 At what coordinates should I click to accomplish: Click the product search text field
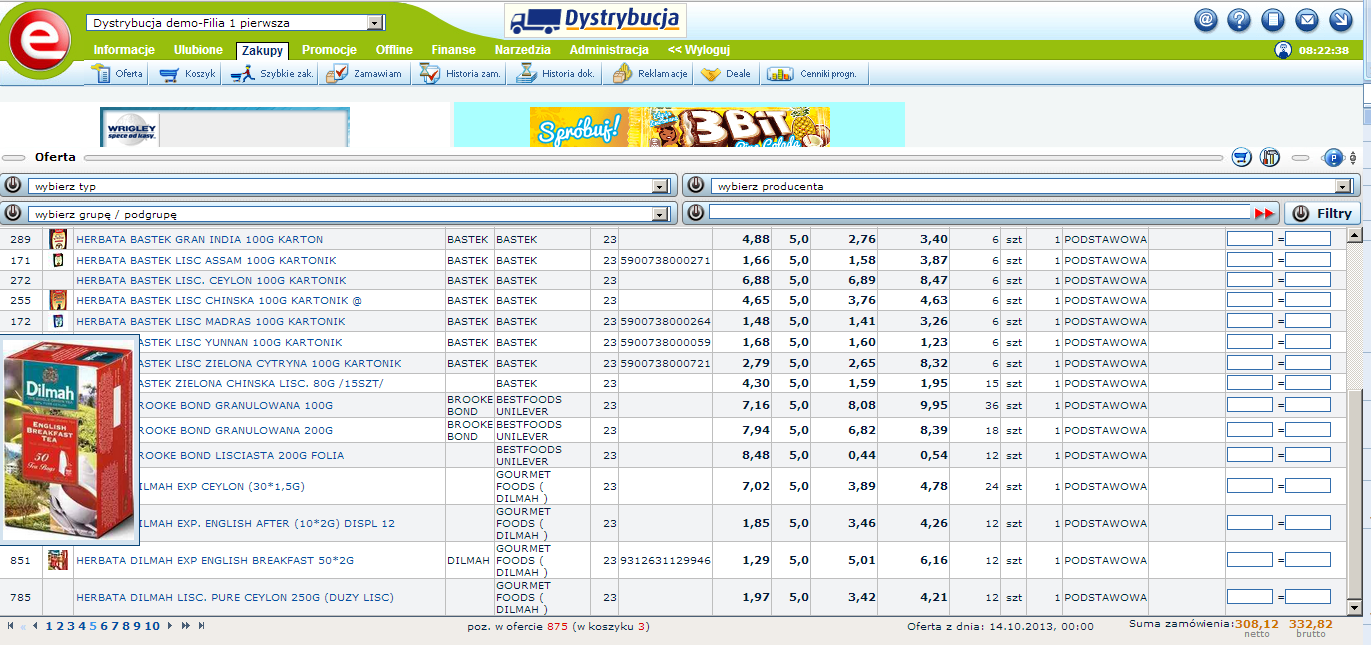tap(979, 212)
